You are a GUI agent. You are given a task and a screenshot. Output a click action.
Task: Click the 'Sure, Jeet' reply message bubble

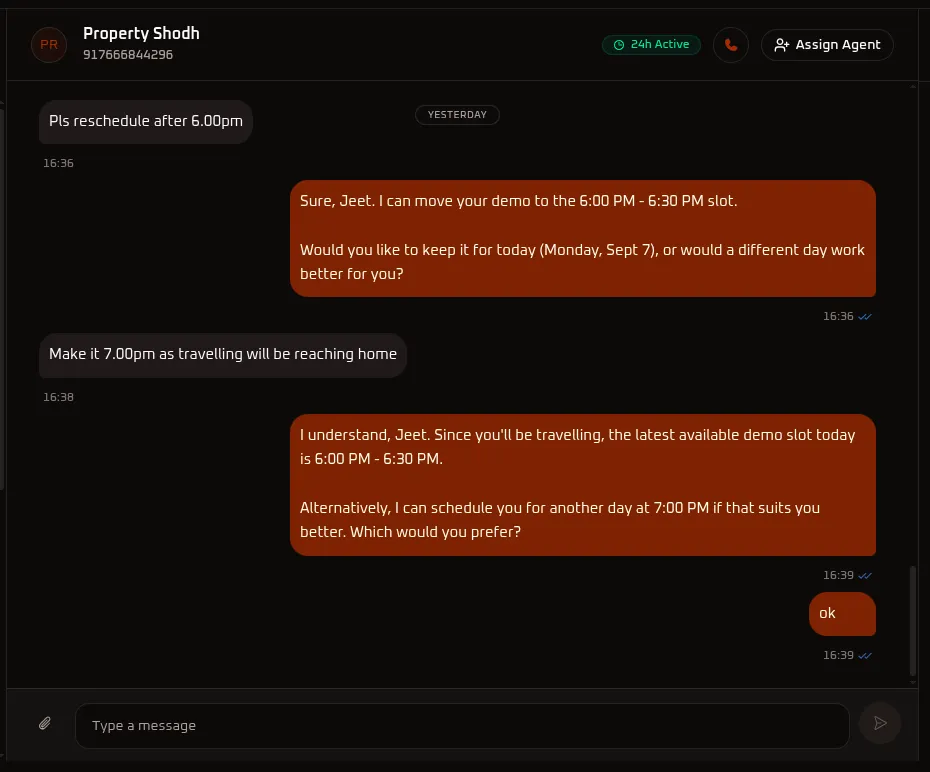583,238
